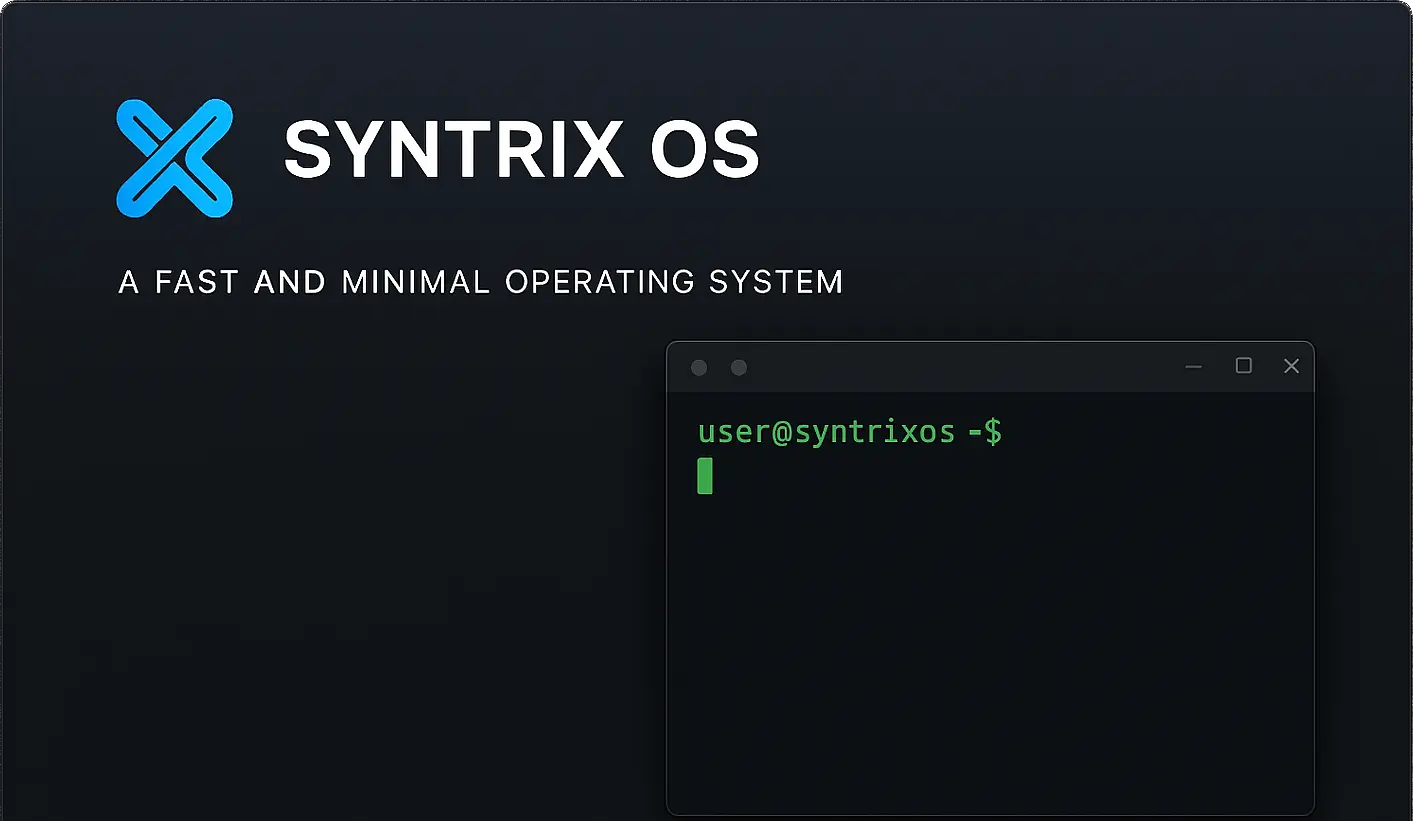The image size is (1413, 821).
Task: Focus the empty terminal body area
Action: point(990,640)
